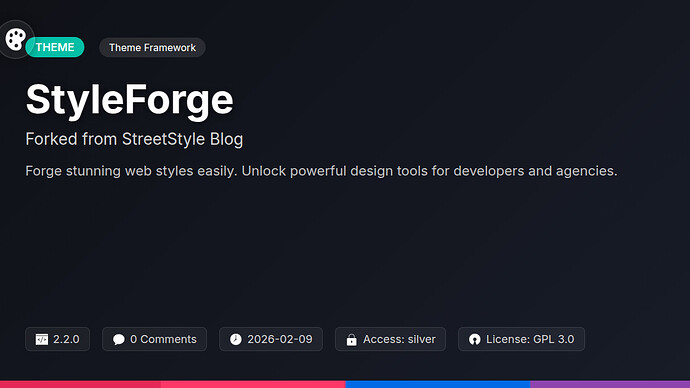Click the code version icon
This screenshot has width=690, height=388.
pos(42,339)
